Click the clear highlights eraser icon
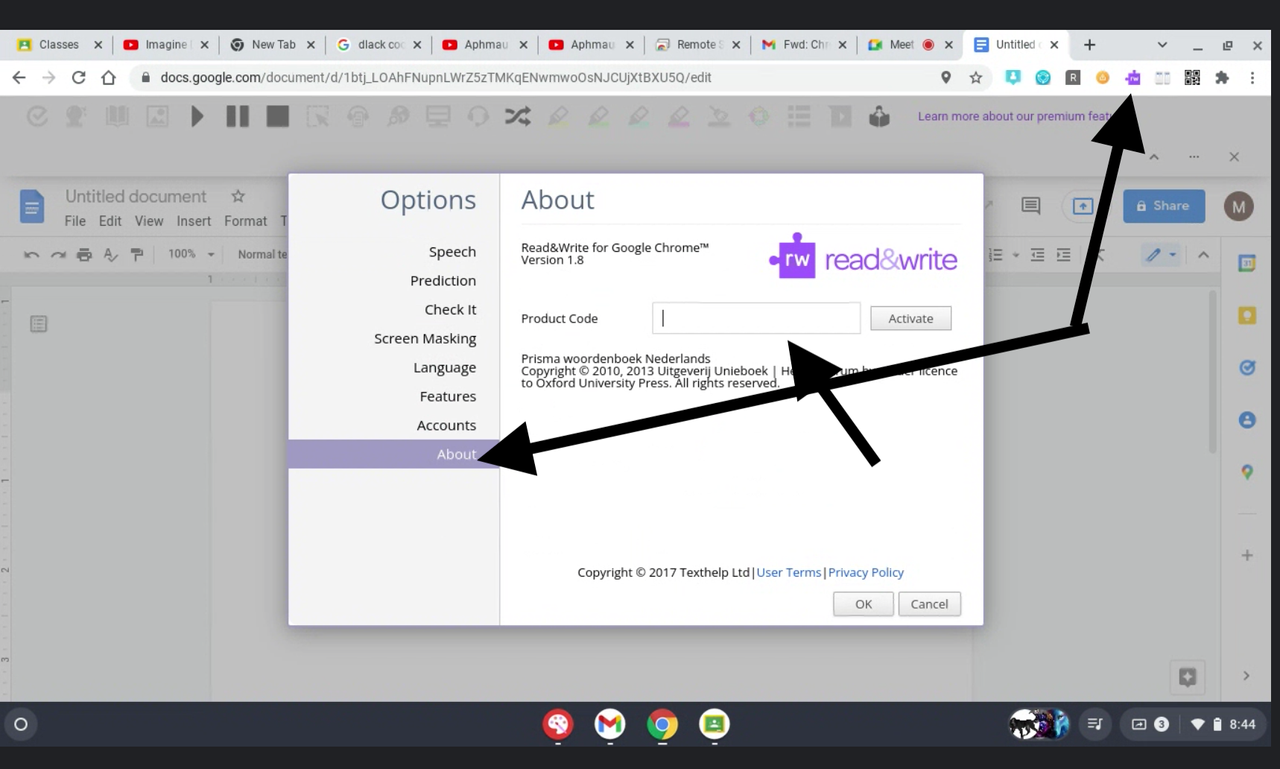This screenshot has width=1280, height=769. pyautogui.click(x=719, y=117)
